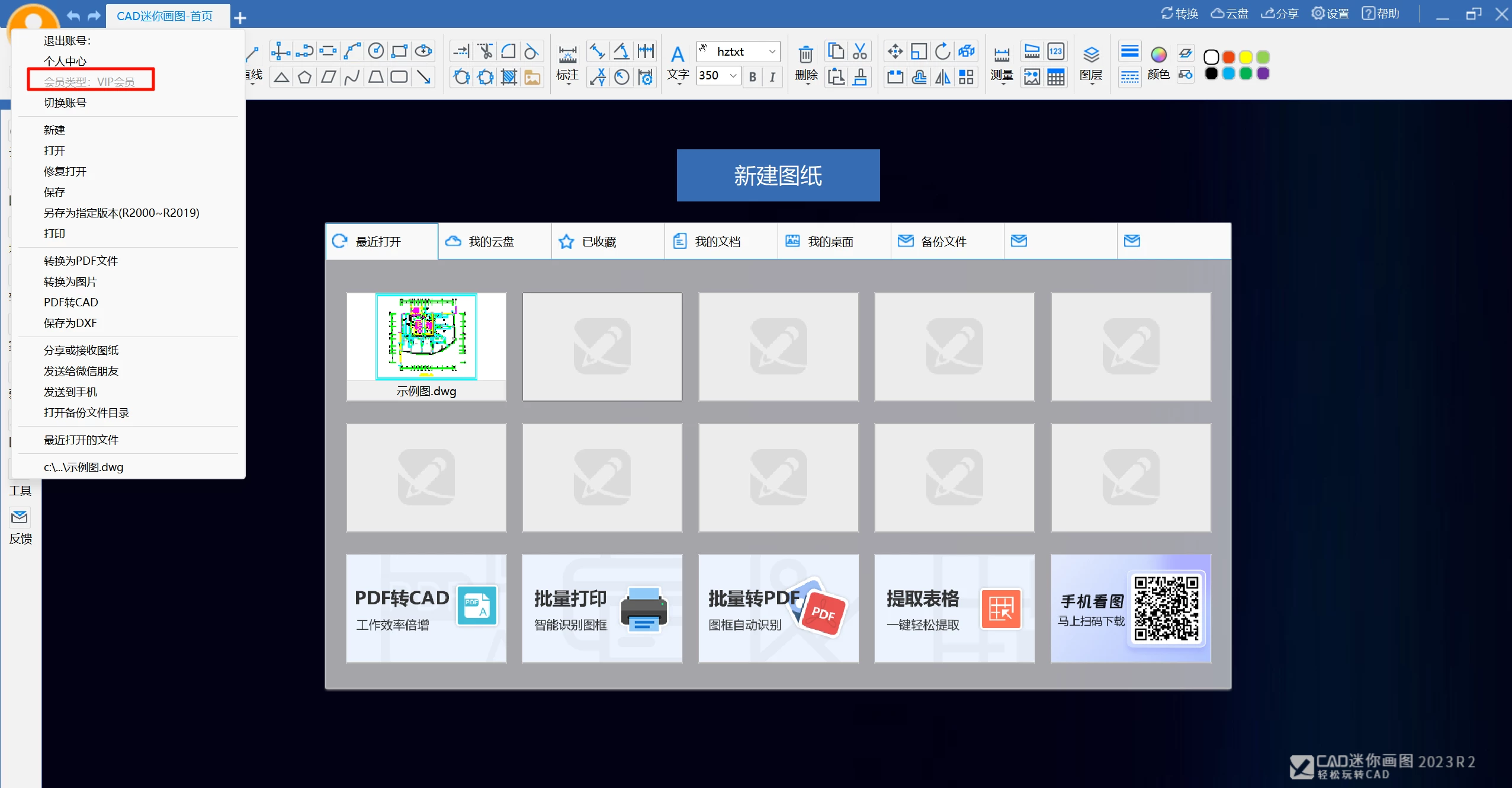Click the rotate tool icon
This screenshot has width=1512, height=788.
[x=942, y=52]
